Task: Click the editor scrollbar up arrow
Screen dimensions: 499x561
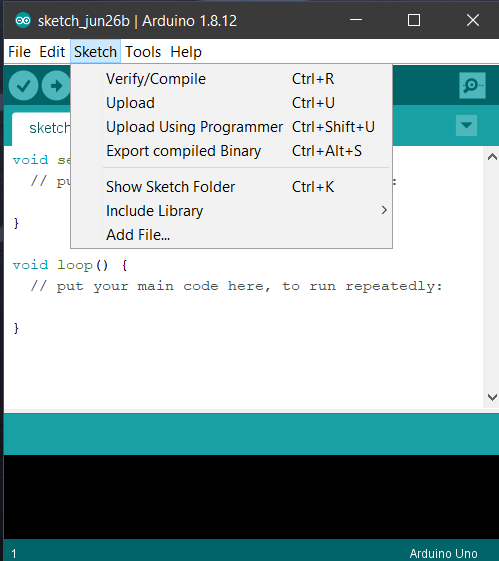Action: pos(492,157)
